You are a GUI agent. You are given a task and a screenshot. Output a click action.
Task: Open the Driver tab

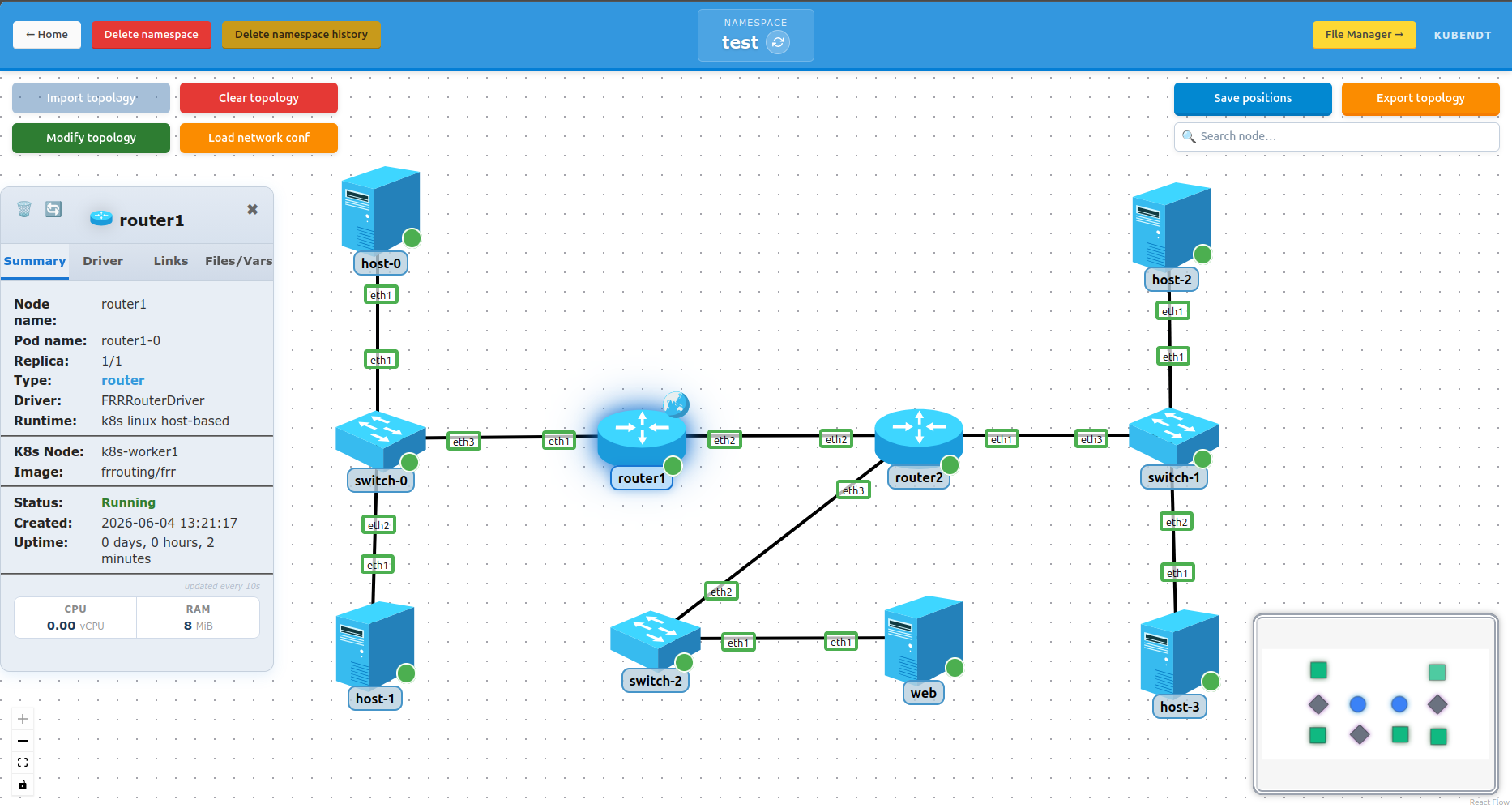103,261
